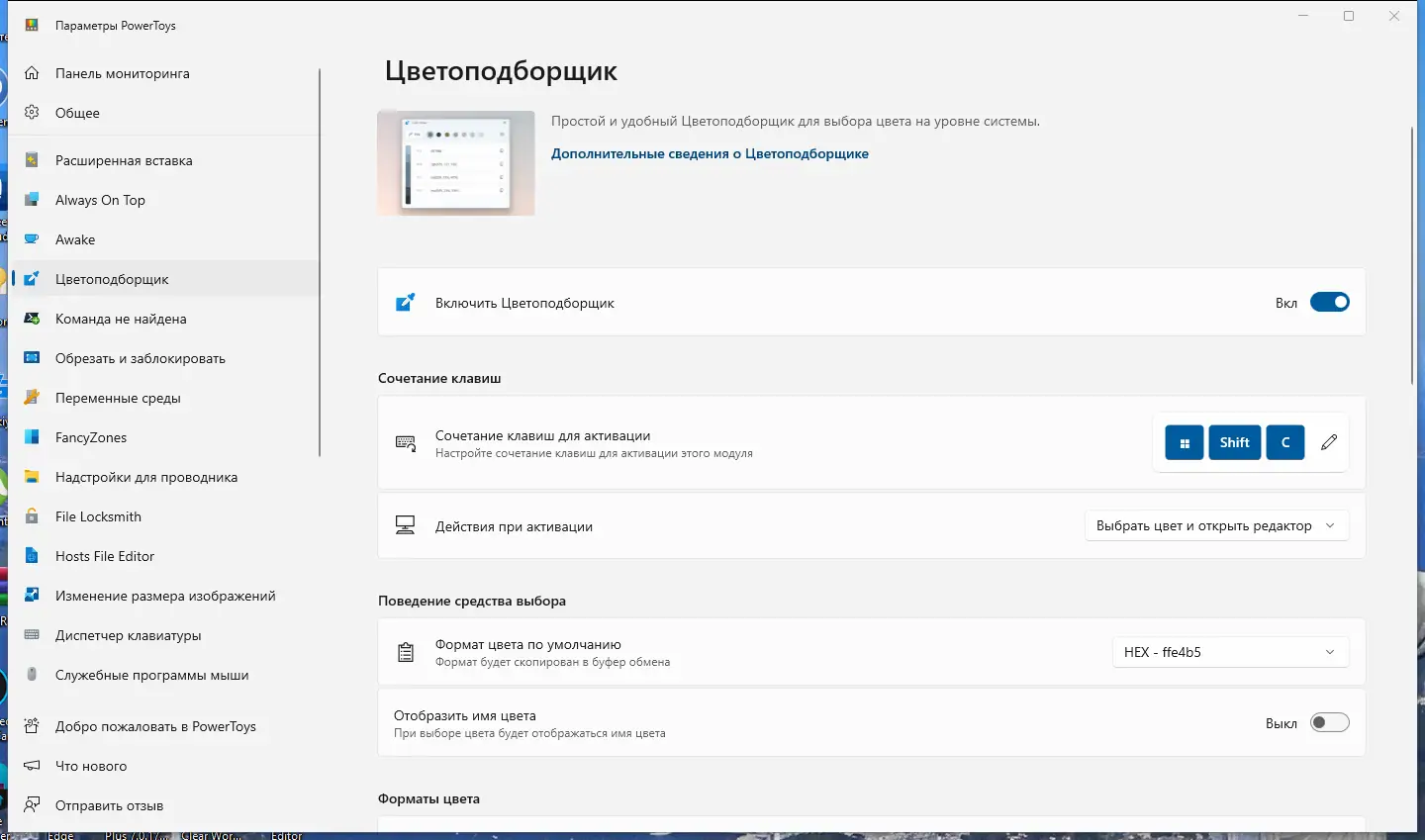Open the Изменение размера изображений icon
Screen dimensions: 1425x840
[x=32, y=596]
